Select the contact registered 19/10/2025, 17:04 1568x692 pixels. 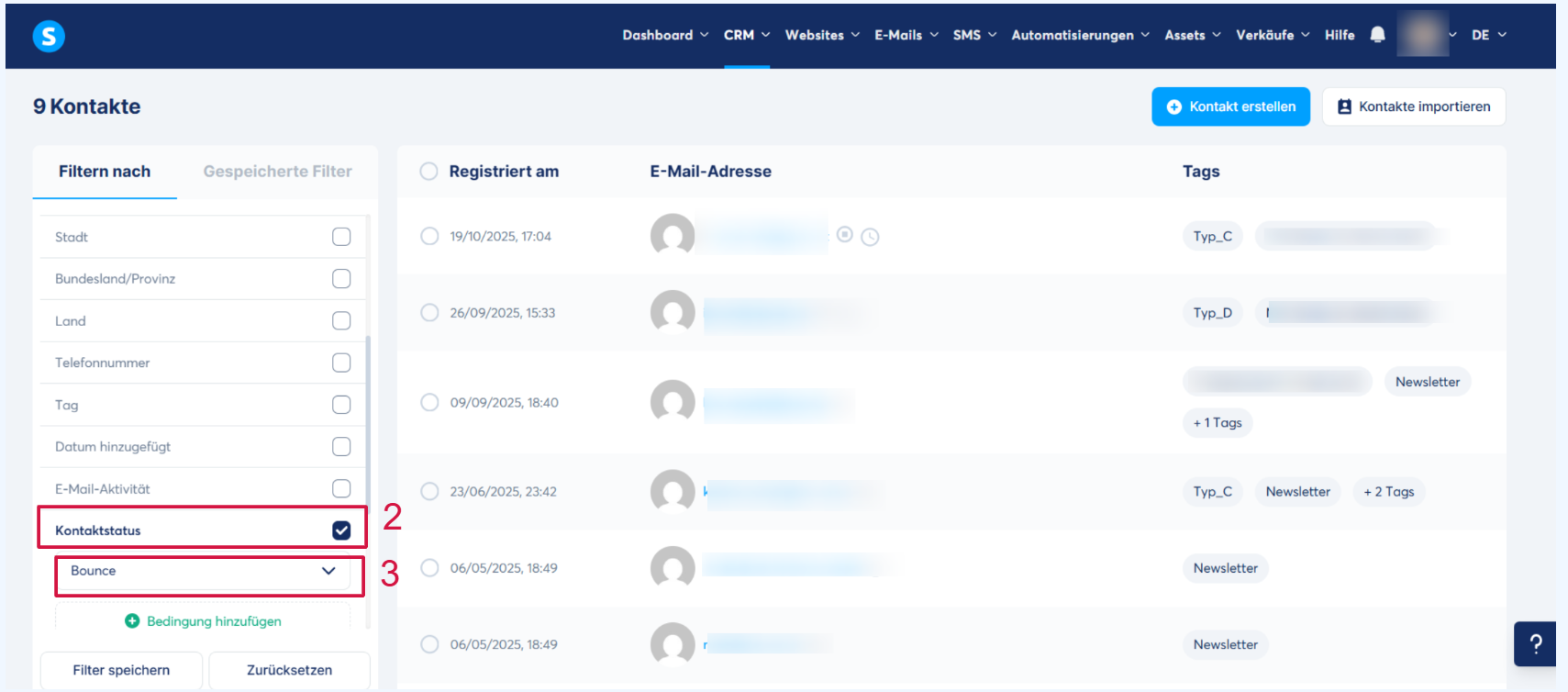[429, 236]
